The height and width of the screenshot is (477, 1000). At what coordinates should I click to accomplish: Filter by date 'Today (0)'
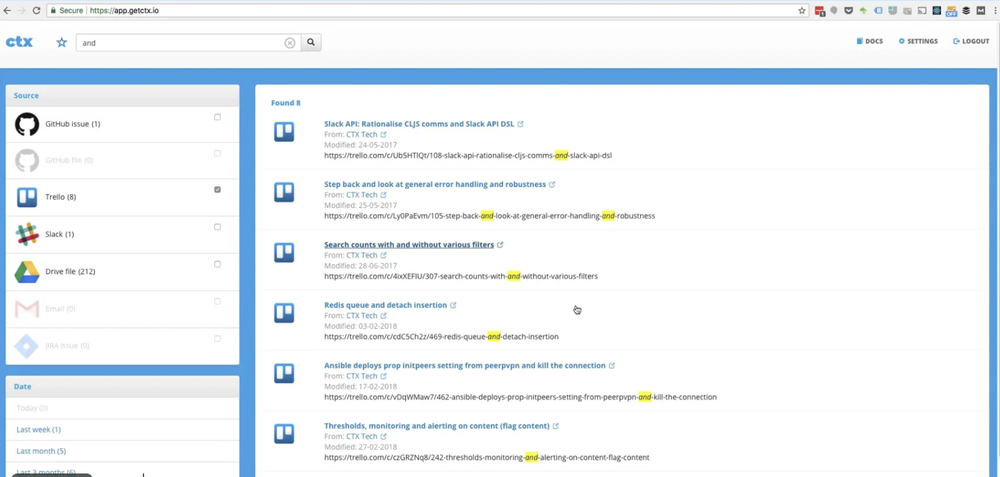pos(32,408)
